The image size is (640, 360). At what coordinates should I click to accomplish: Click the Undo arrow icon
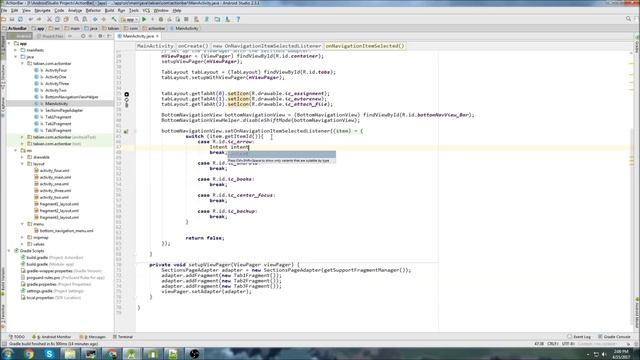pos(31,19)
